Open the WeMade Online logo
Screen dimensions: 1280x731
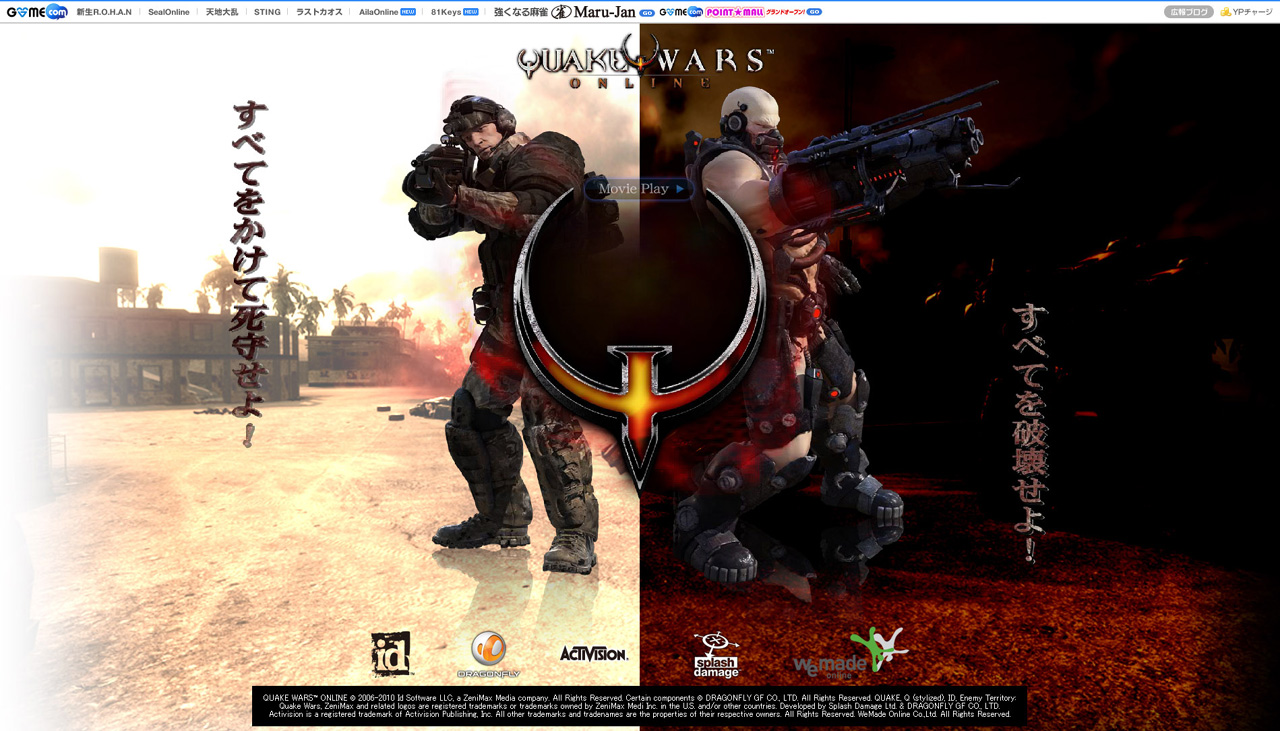(850, 654)
